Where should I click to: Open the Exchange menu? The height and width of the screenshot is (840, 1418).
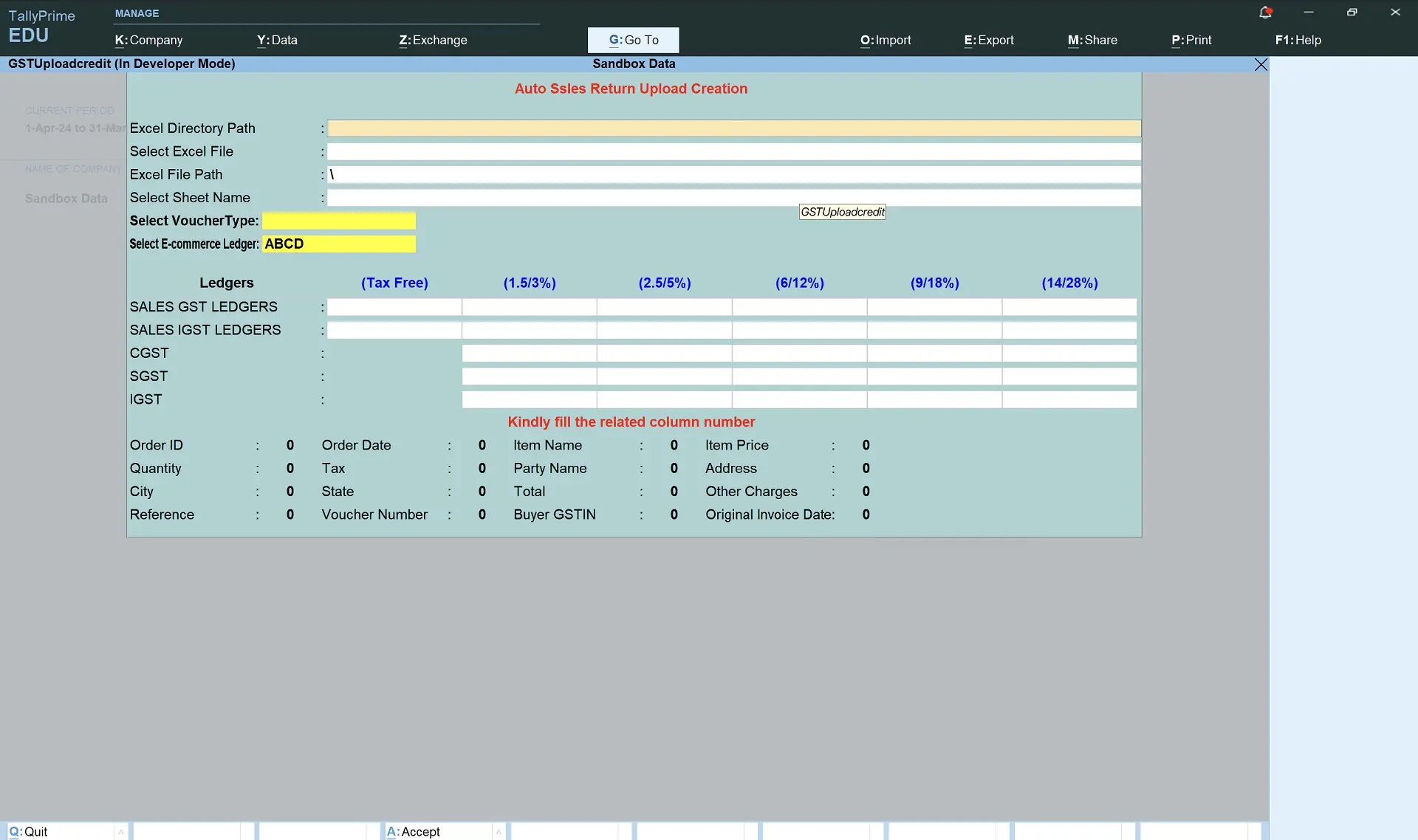[x=433, y=40]
